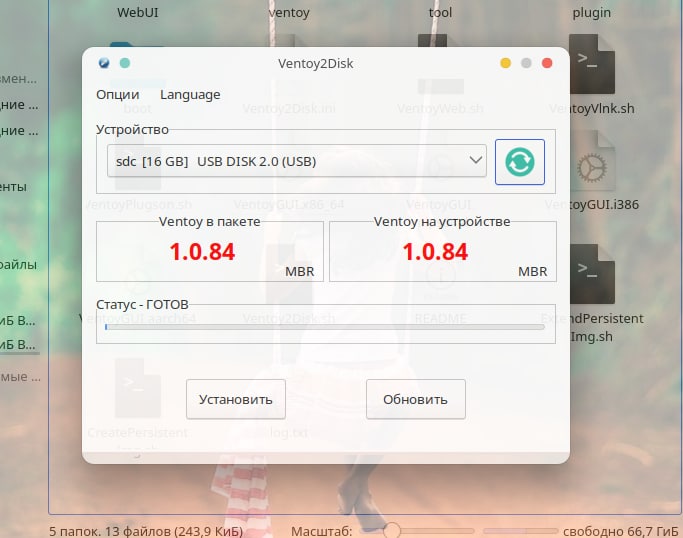
Task: Click the 1.0.84 package version number
Action: [x=202, y=252]
